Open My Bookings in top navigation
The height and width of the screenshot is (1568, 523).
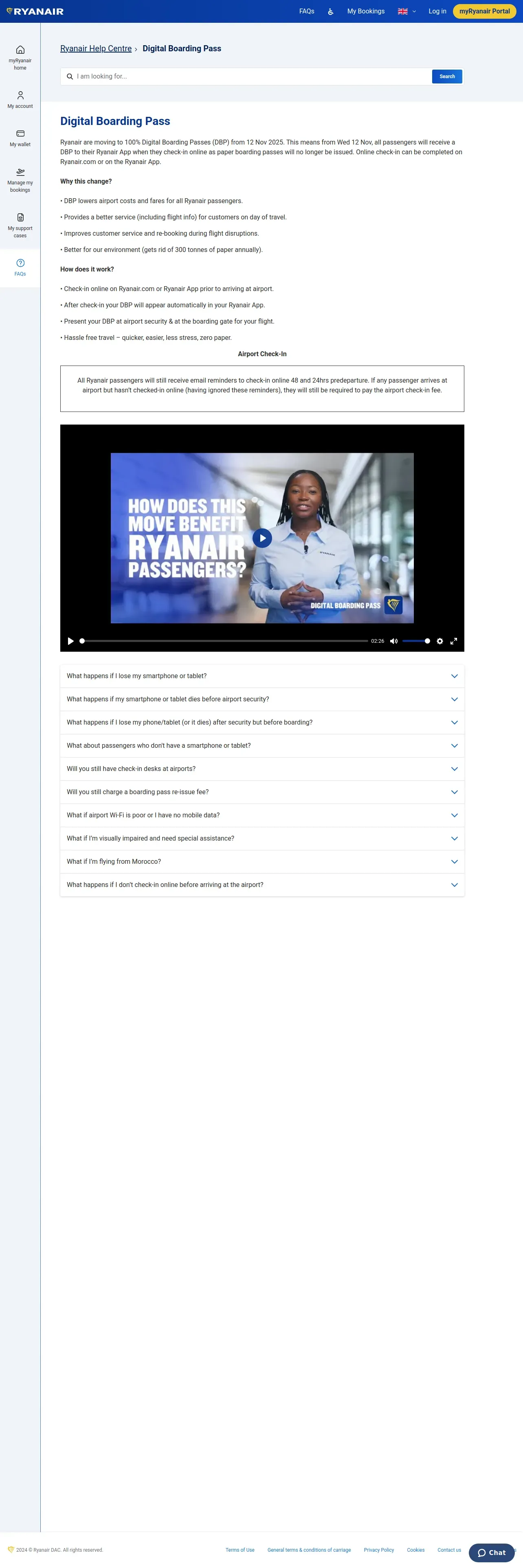[x=366, y=11]
